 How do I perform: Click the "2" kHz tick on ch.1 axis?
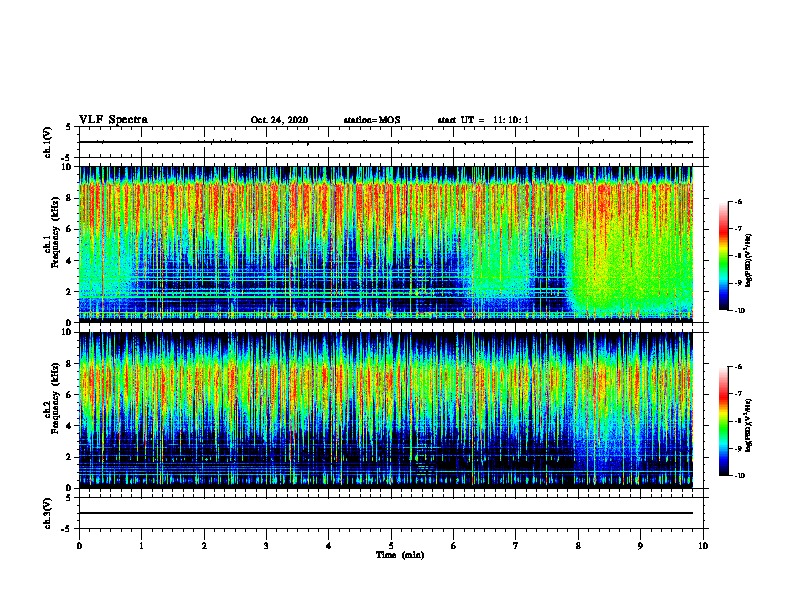tap(69, 292)
